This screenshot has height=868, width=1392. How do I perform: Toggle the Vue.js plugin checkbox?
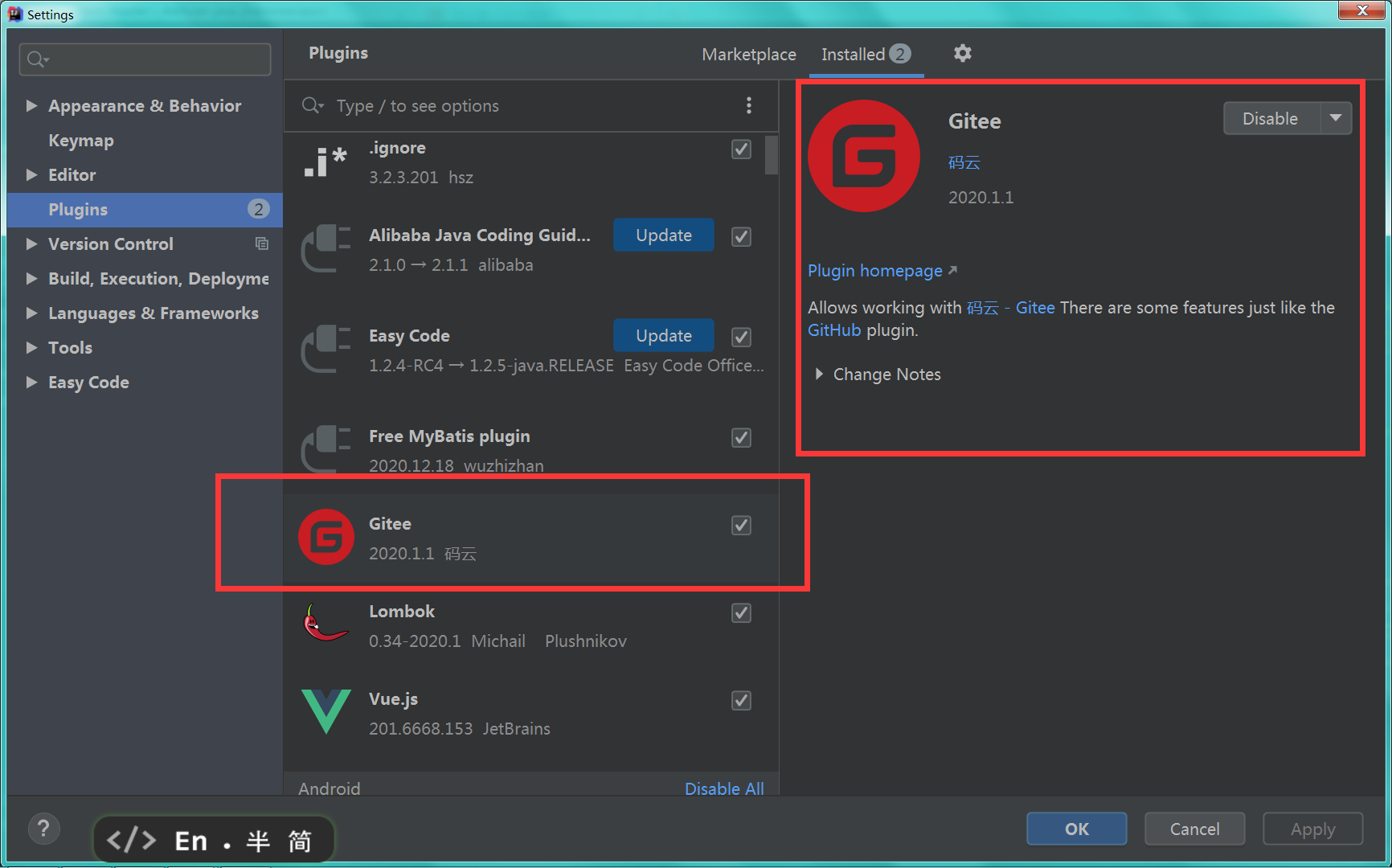pyautogui.click(x=741, y=700)
